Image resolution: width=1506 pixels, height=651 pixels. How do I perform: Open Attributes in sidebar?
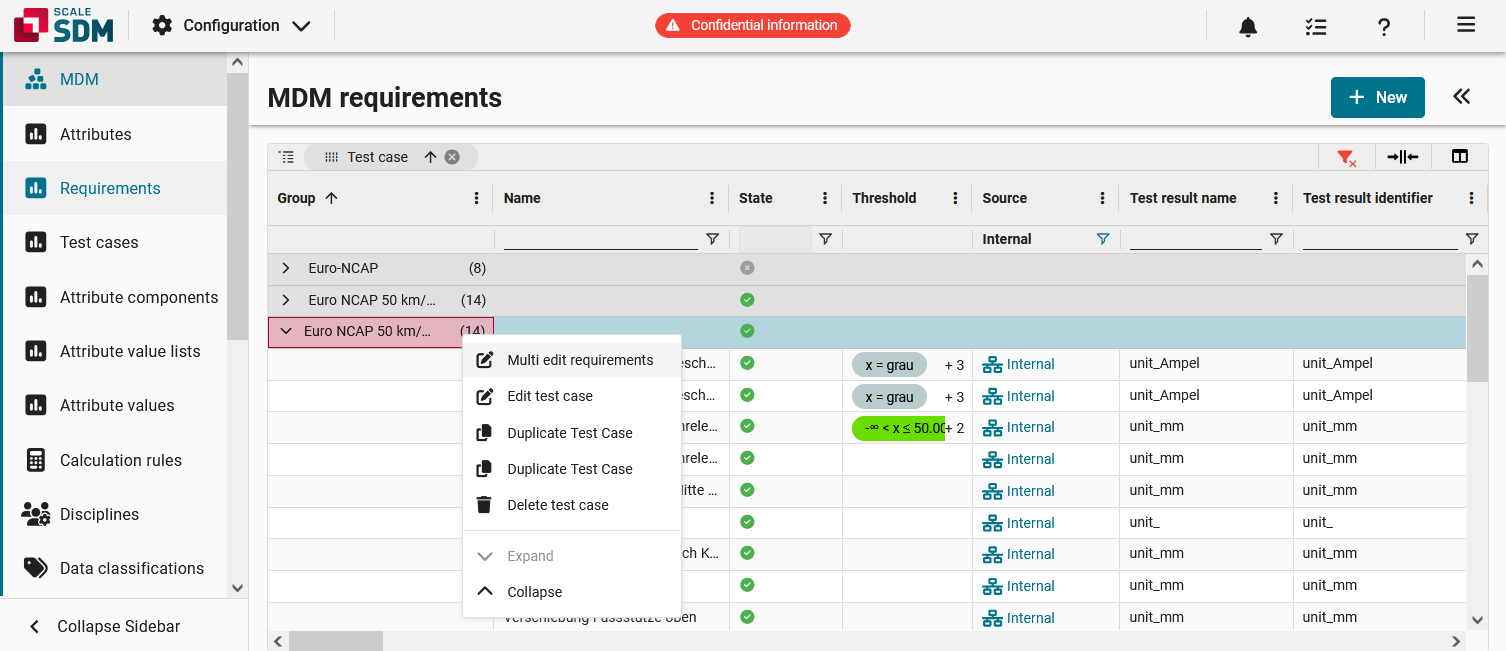(115, 134)
